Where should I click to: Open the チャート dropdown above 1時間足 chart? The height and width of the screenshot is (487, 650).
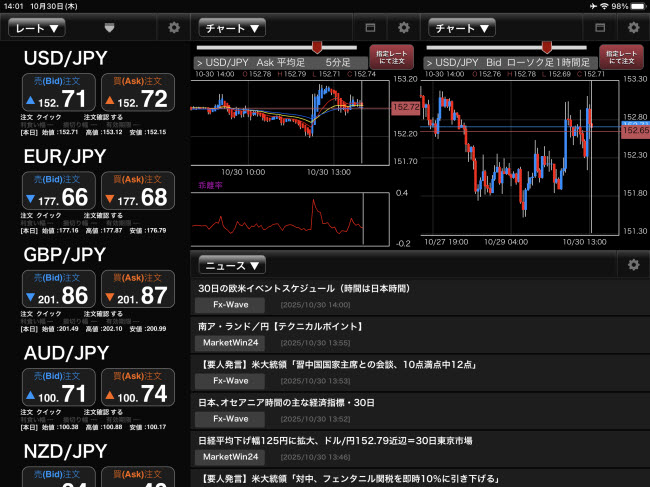pyautogui.click(x=462, y=28)
